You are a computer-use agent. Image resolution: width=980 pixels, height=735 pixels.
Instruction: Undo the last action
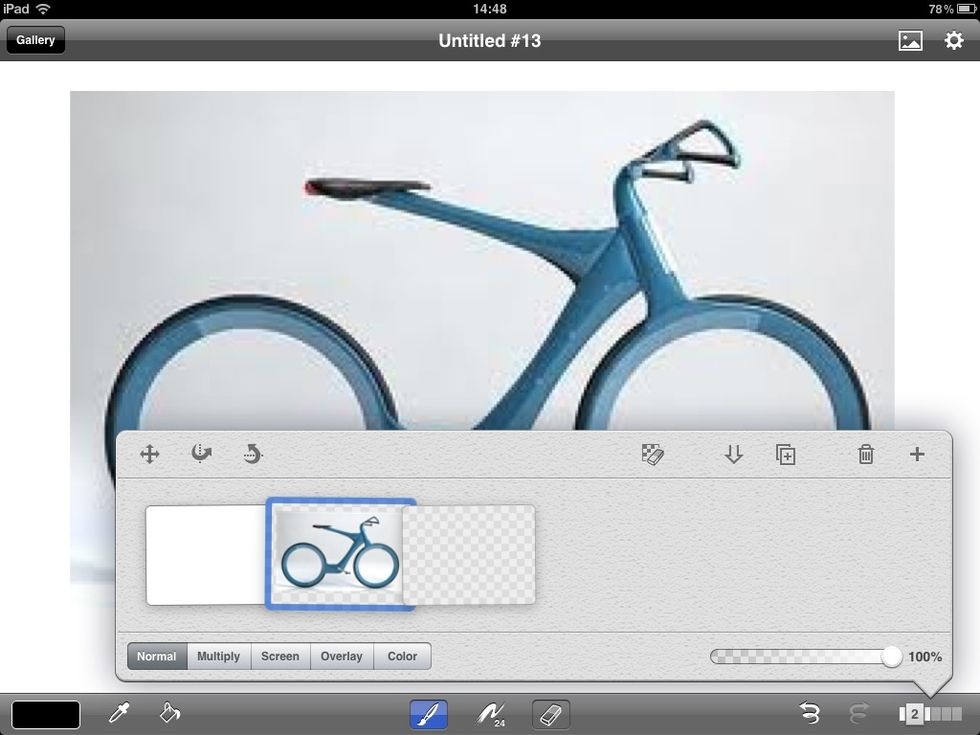pyautogui.click(x=810, y=714)
